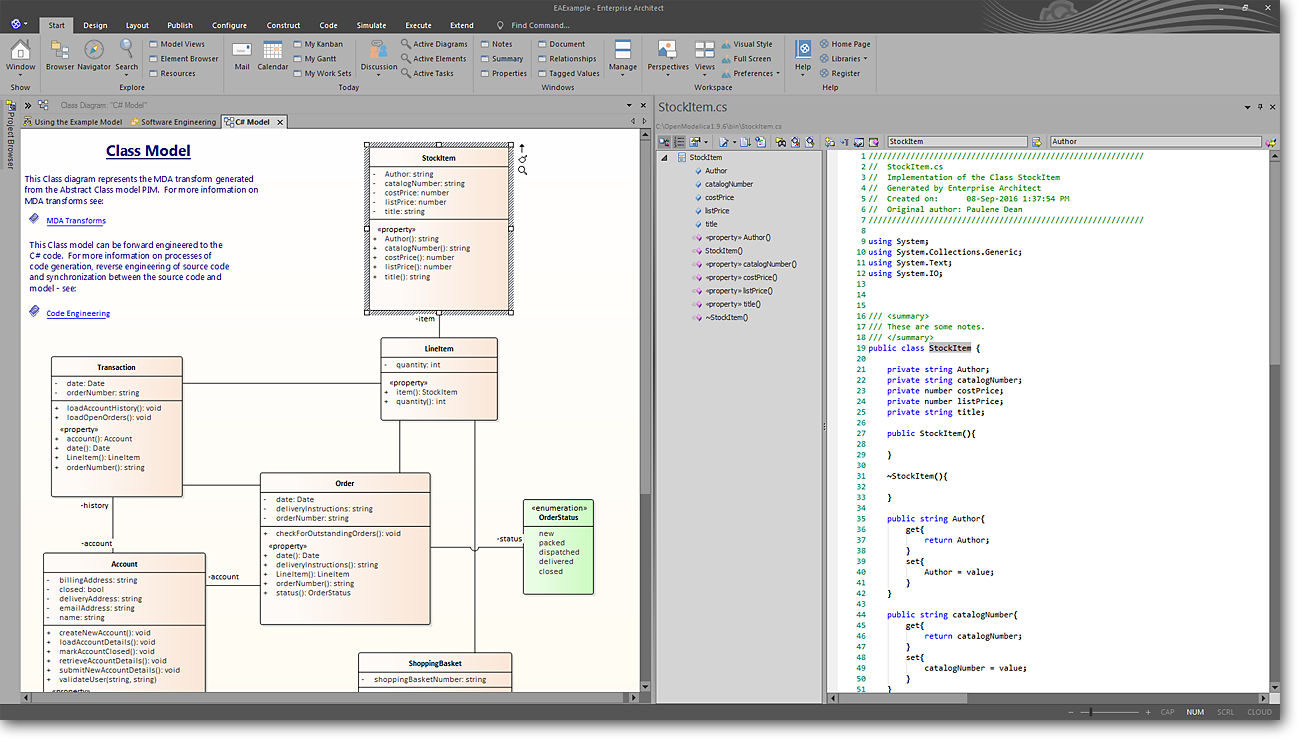Open the Calendar icon in Today group

coord(272,51)
